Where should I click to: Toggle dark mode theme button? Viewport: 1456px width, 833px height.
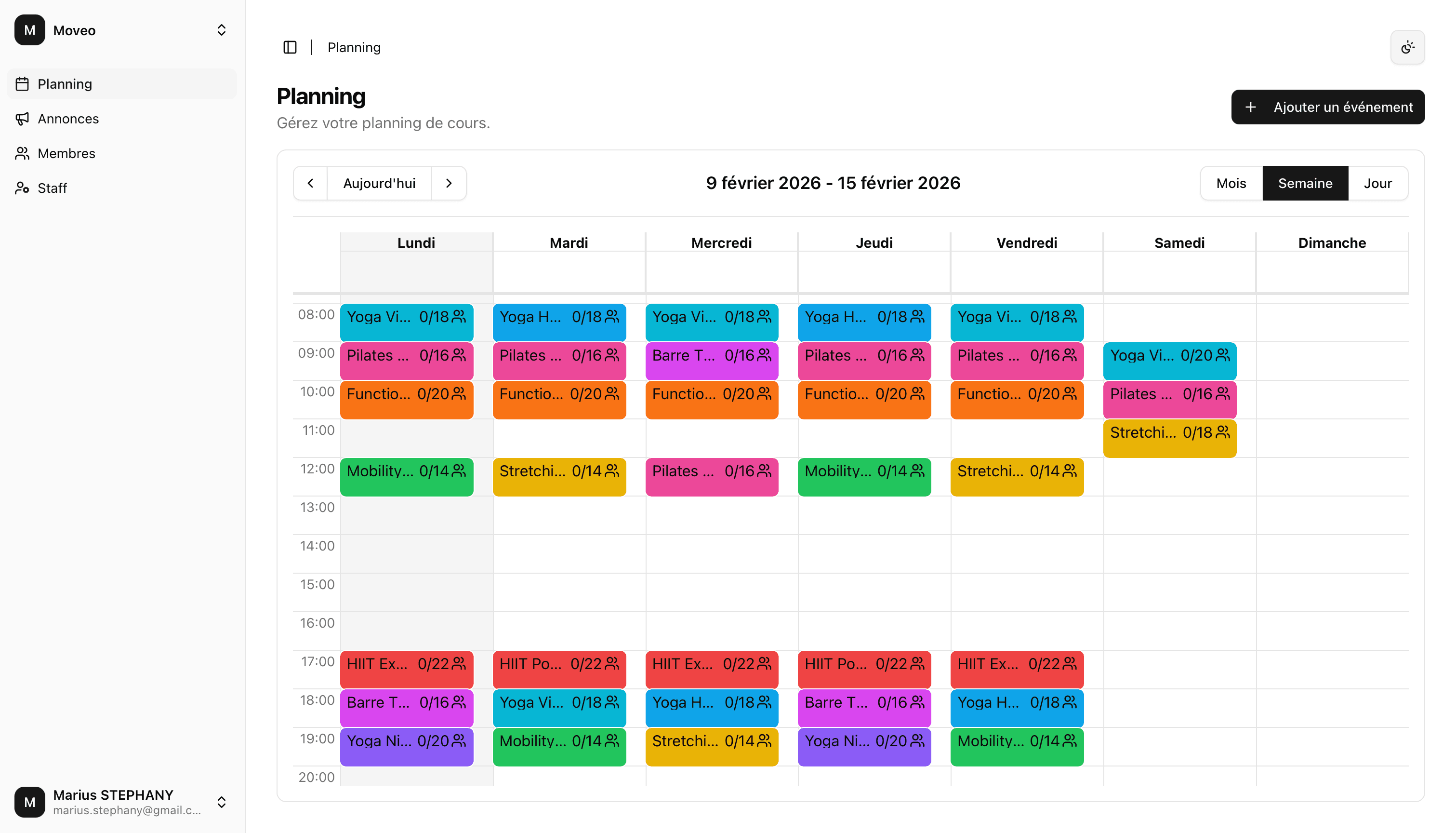(x=1407, y=47)
